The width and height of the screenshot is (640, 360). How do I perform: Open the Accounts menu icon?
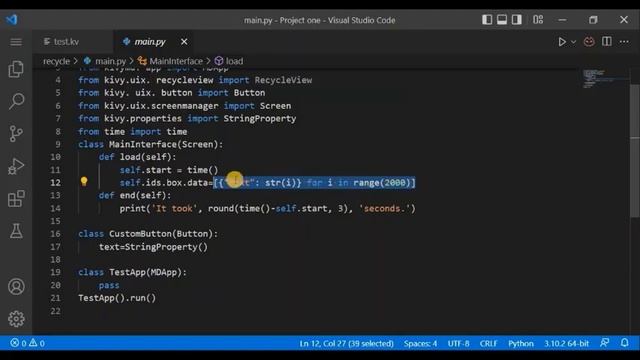(x=16, y=287)
